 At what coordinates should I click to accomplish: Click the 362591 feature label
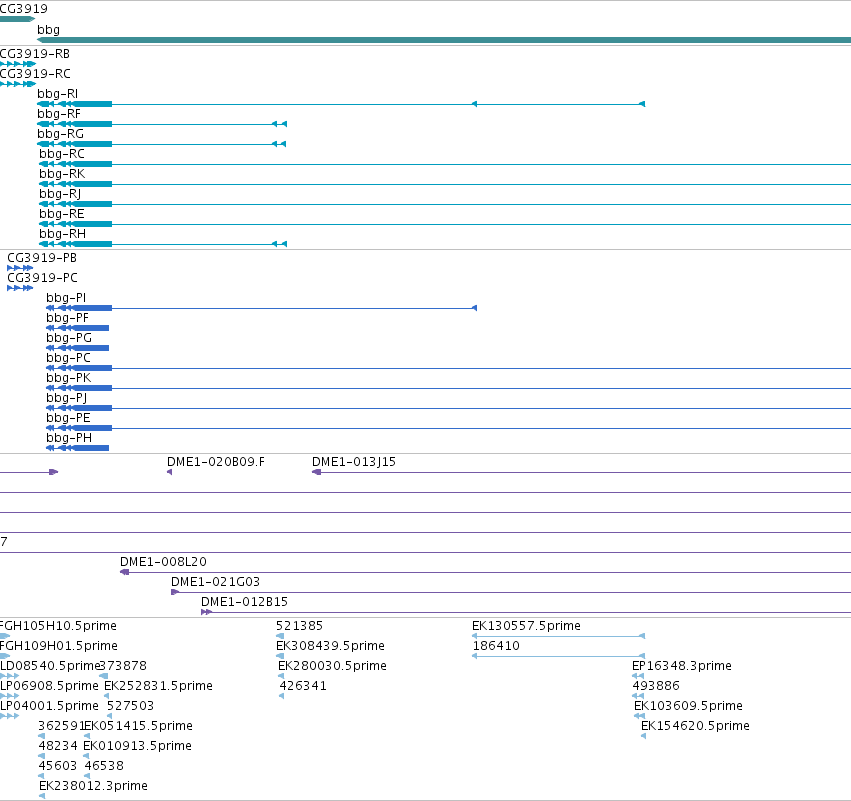pos(61,726)
